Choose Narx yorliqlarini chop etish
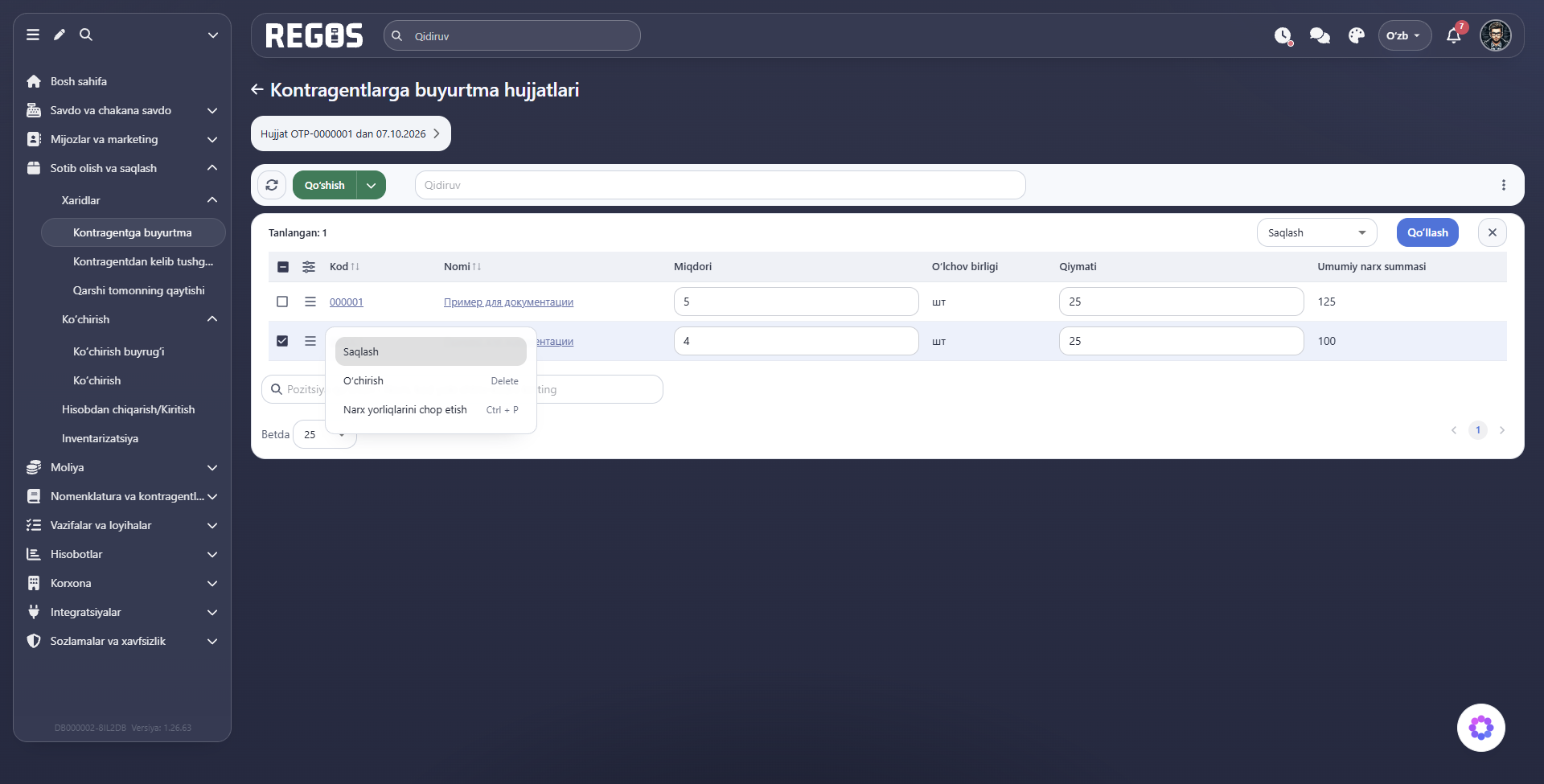The height and width of the screenshot is (784, 1544). (431, 409)
